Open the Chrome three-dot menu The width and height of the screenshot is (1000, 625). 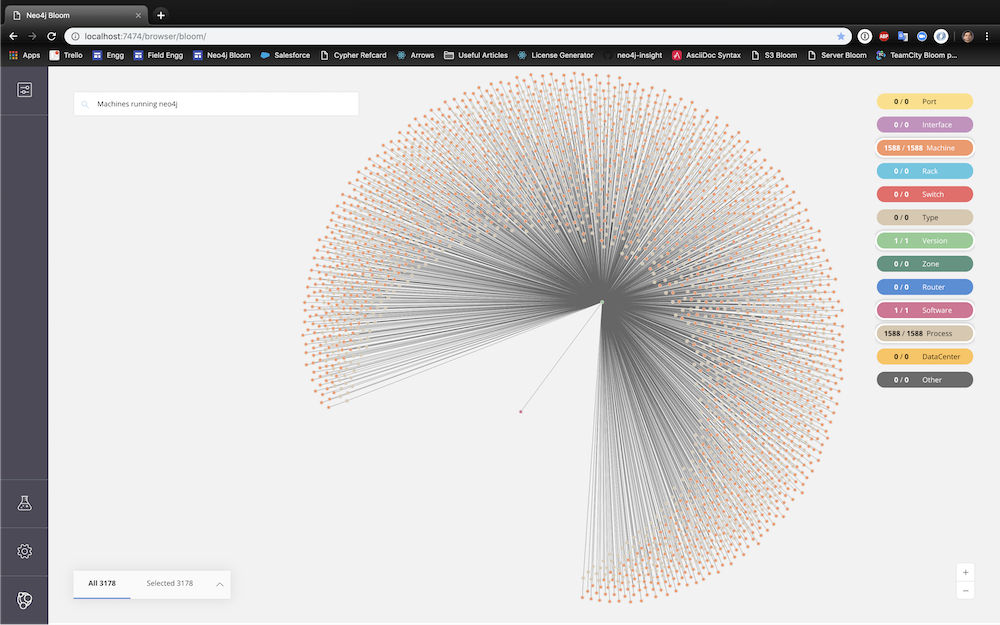point(987,36)
